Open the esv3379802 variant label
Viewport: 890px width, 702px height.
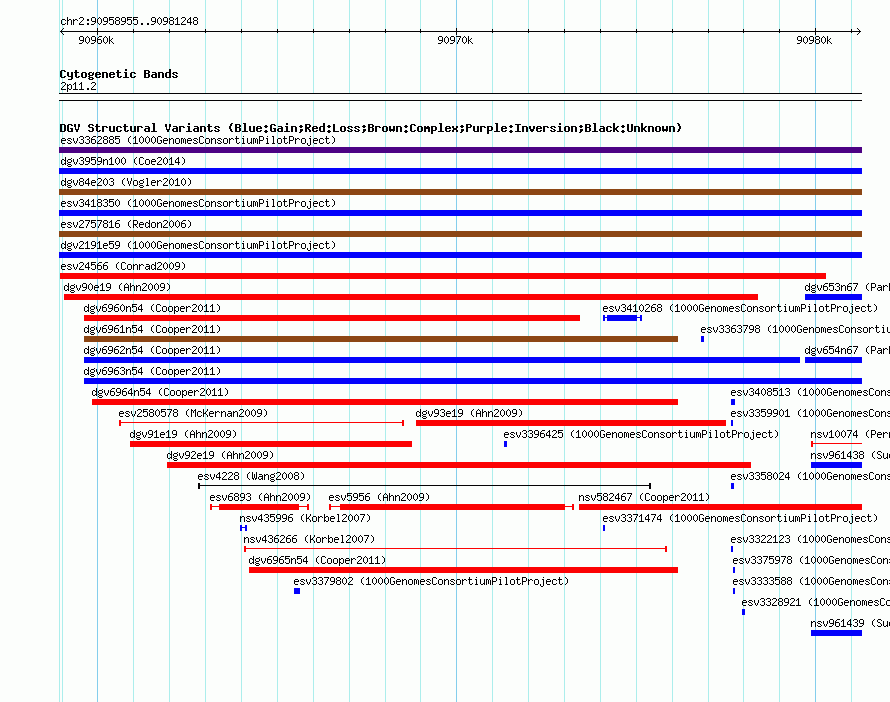(x=431, y=581)
